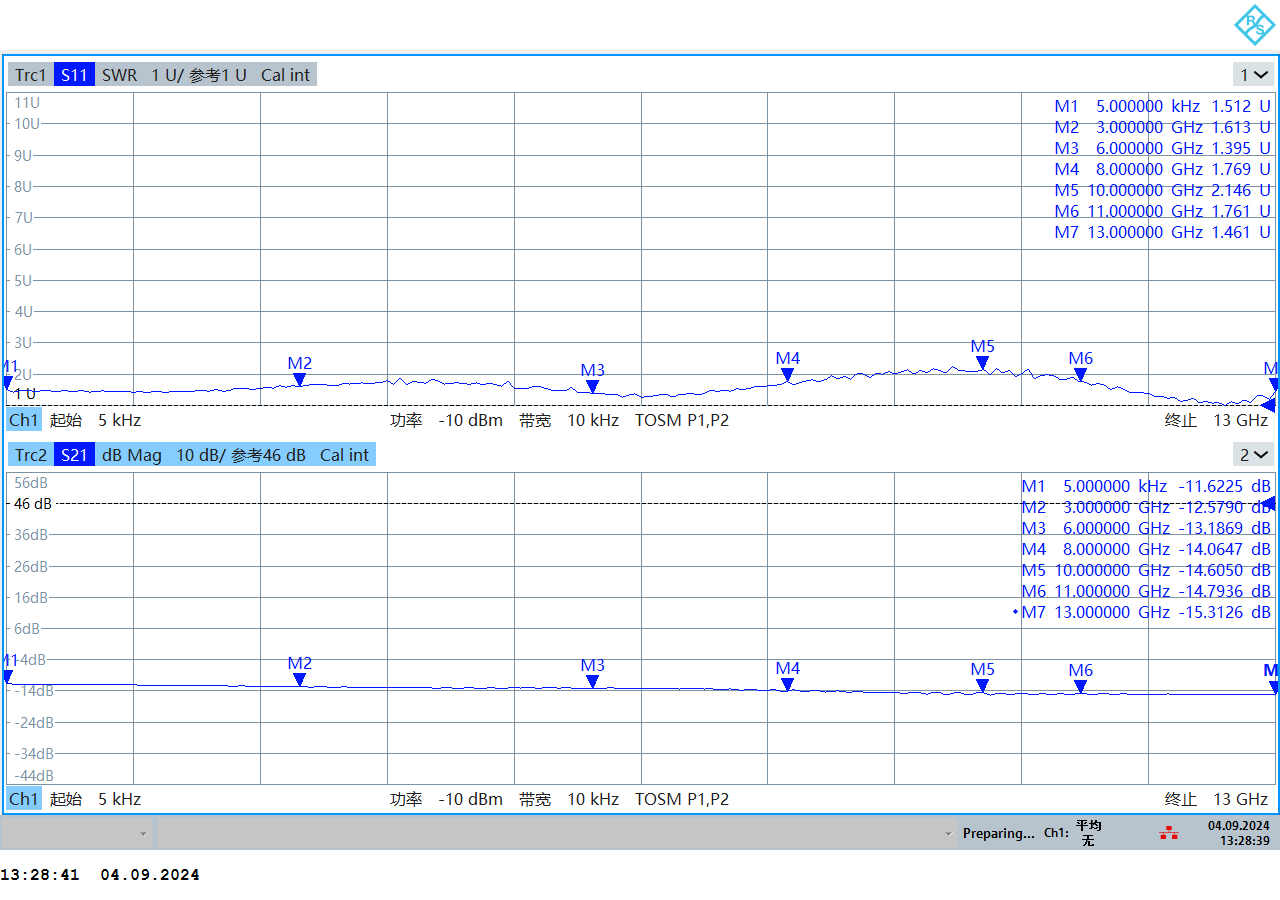Open the dropdown arrow beside Preparing status
Image resolution: width=1280 pixels, height=900 pixels.
pos(947,833)
